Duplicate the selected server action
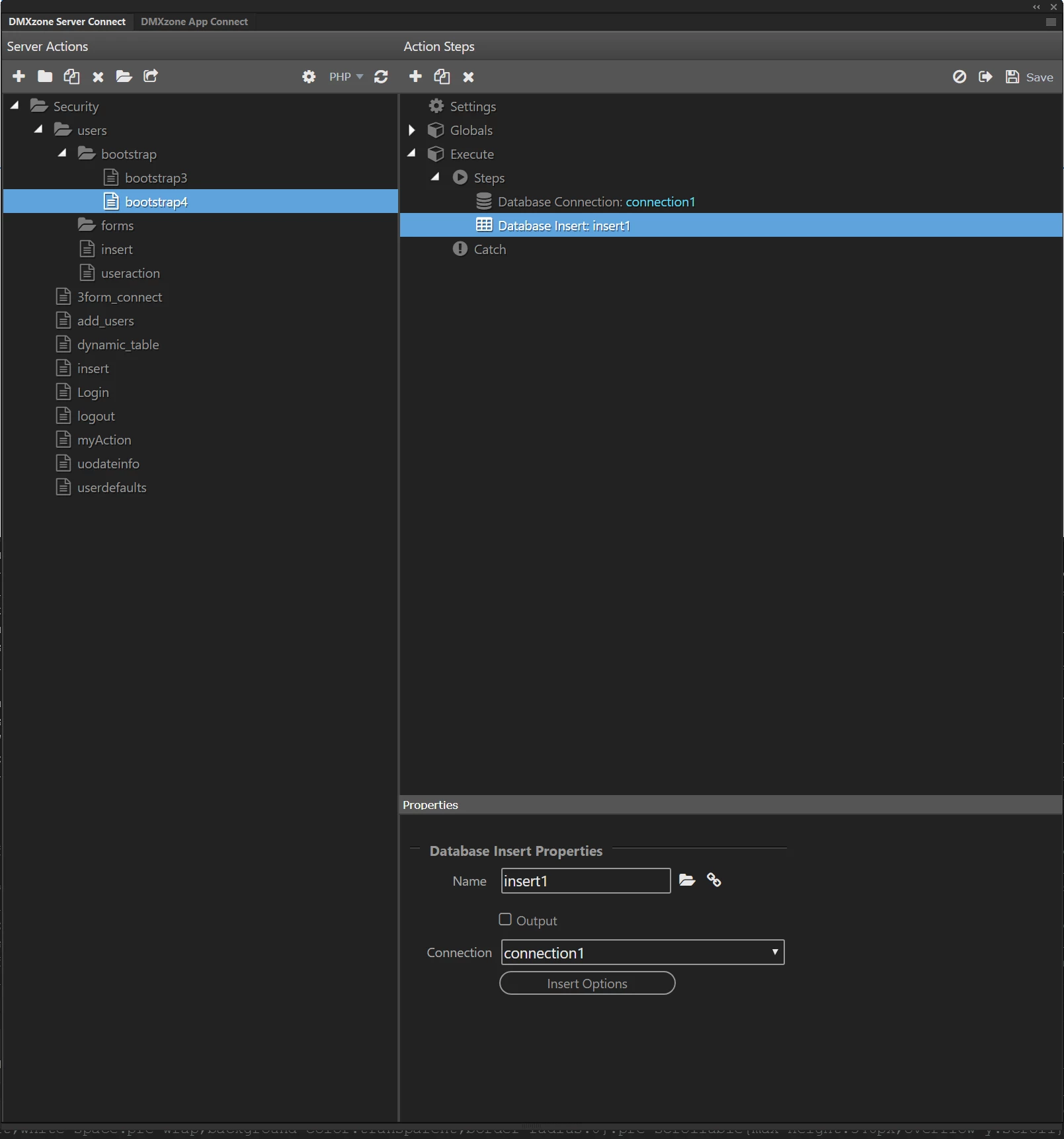 71,77
